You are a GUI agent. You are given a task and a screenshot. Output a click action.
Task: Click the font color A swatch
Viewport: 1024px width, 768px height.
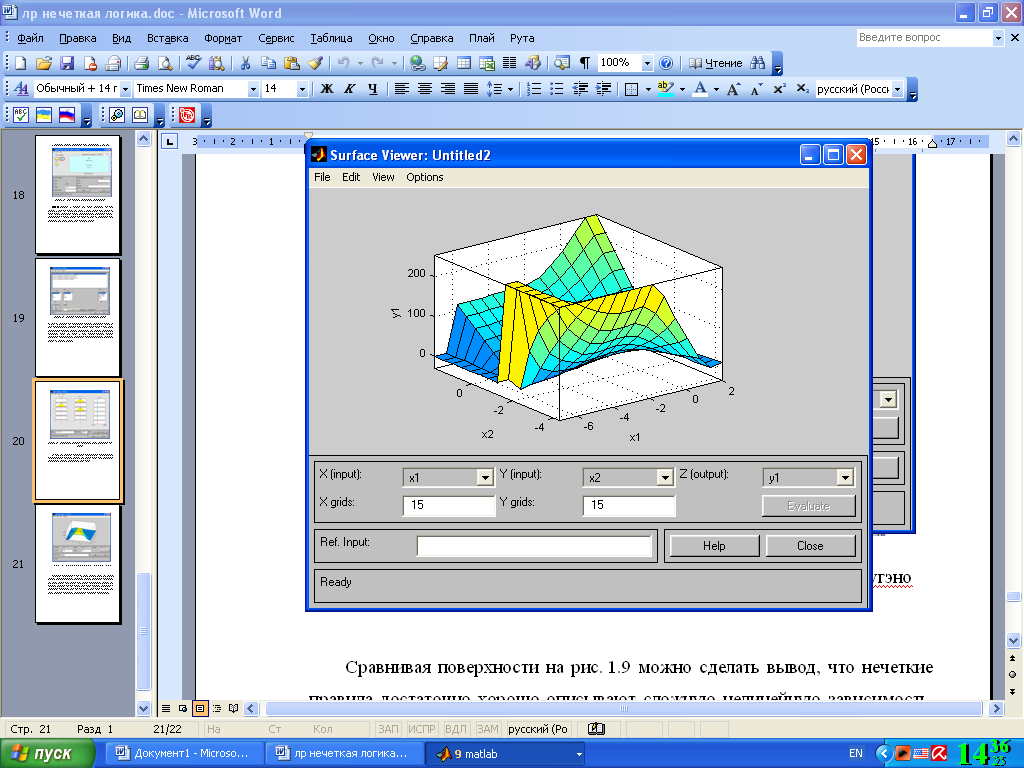tap(700, 89)
